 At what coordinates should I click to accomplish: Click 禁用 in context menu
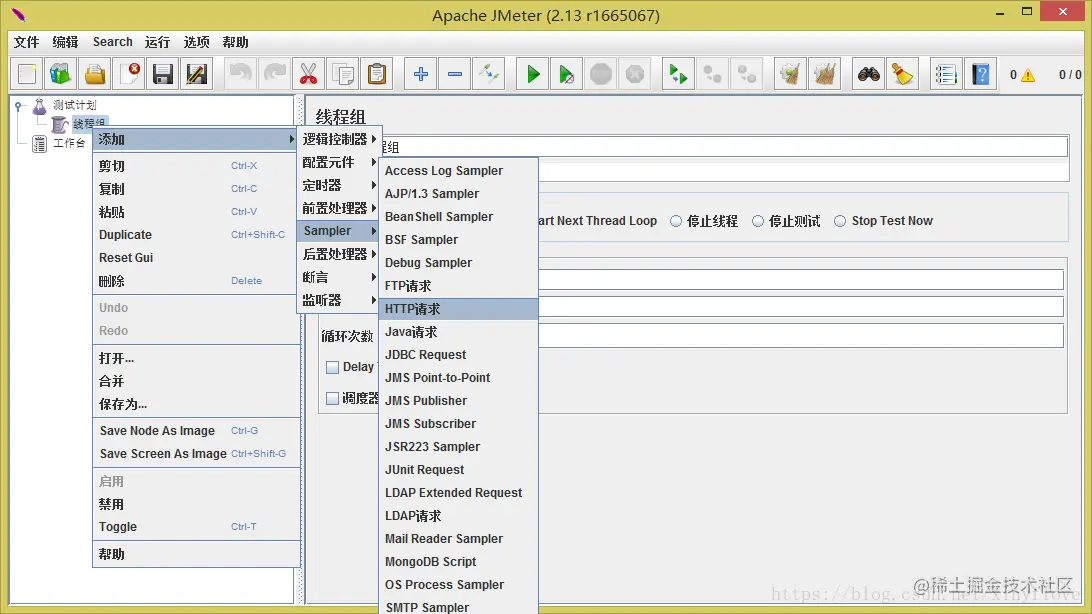pyautogui.click(x=196, y=504)
